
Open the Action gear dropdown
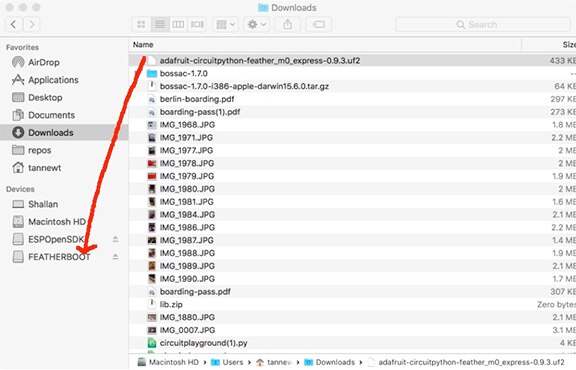coord(256,25)
